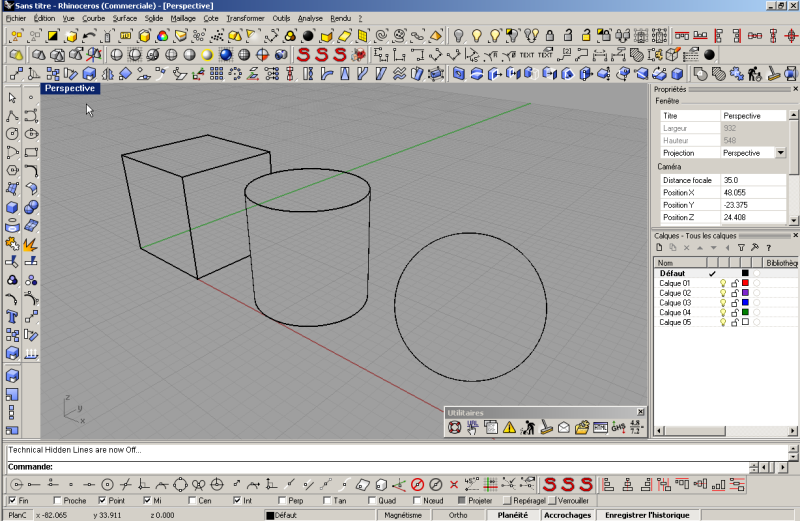
Task: Click the Perspective viewport title label
Action: pyautogui.click(x=70, y=88)
